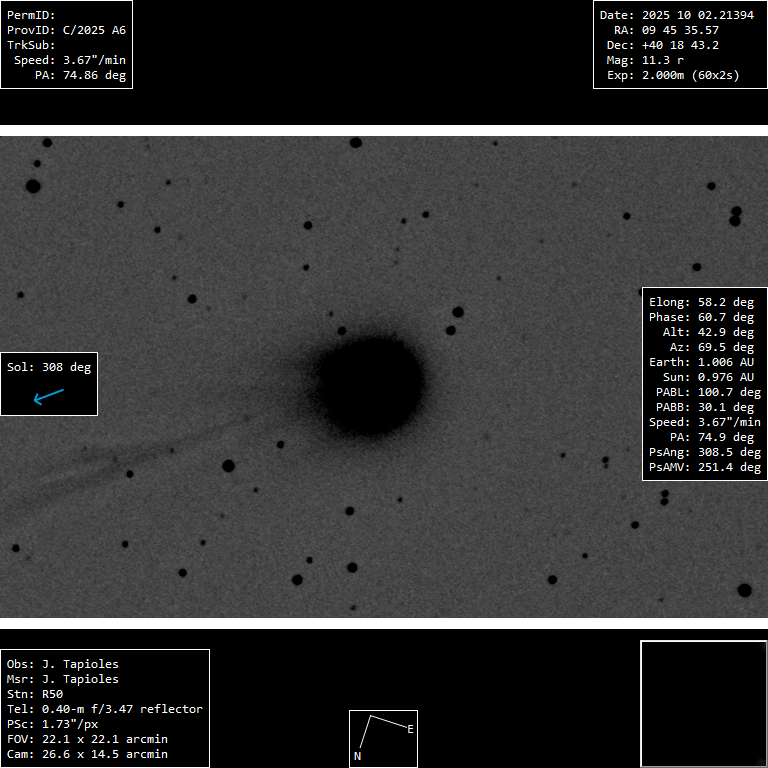Image resolution: width=768 pixels, height=768 pixels.
Task: Click the dark comet coma at center
Action: coord(369,385)
